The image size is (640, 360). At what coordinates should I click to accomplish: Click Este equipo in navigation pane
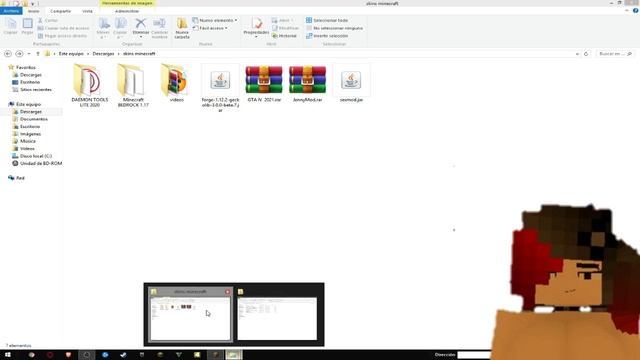click(x=28, y=104)
